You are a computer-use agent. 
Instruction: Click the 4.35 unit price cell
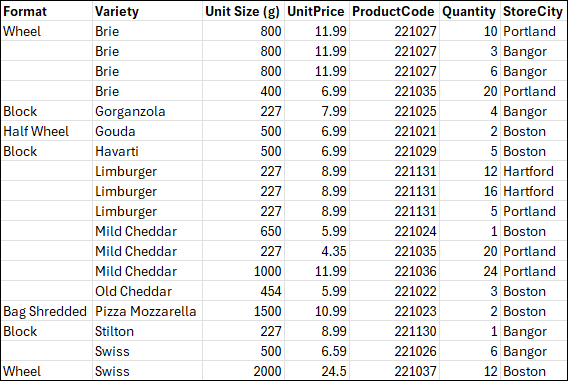tap(317, 251)
